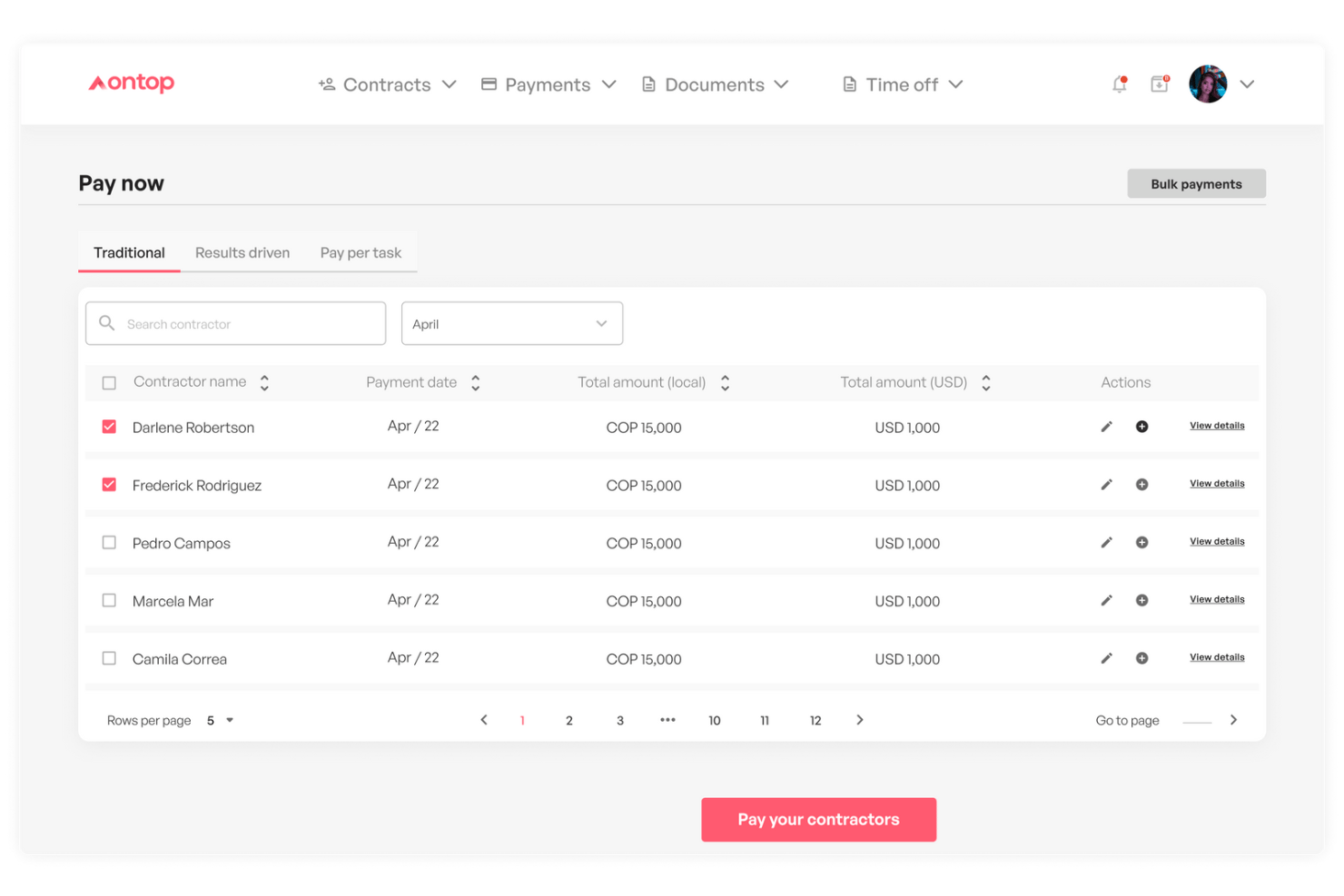
Task: Open the Time off menu
Action: pyautogui.click(x=903, y=84)
